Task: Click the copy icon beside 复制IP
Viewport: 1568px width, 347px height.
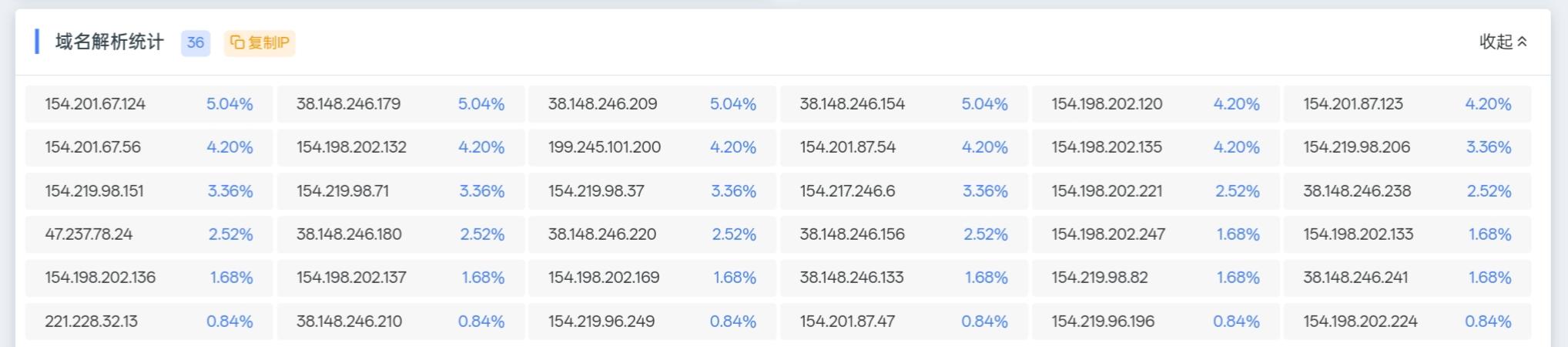Action: (237, 42)
